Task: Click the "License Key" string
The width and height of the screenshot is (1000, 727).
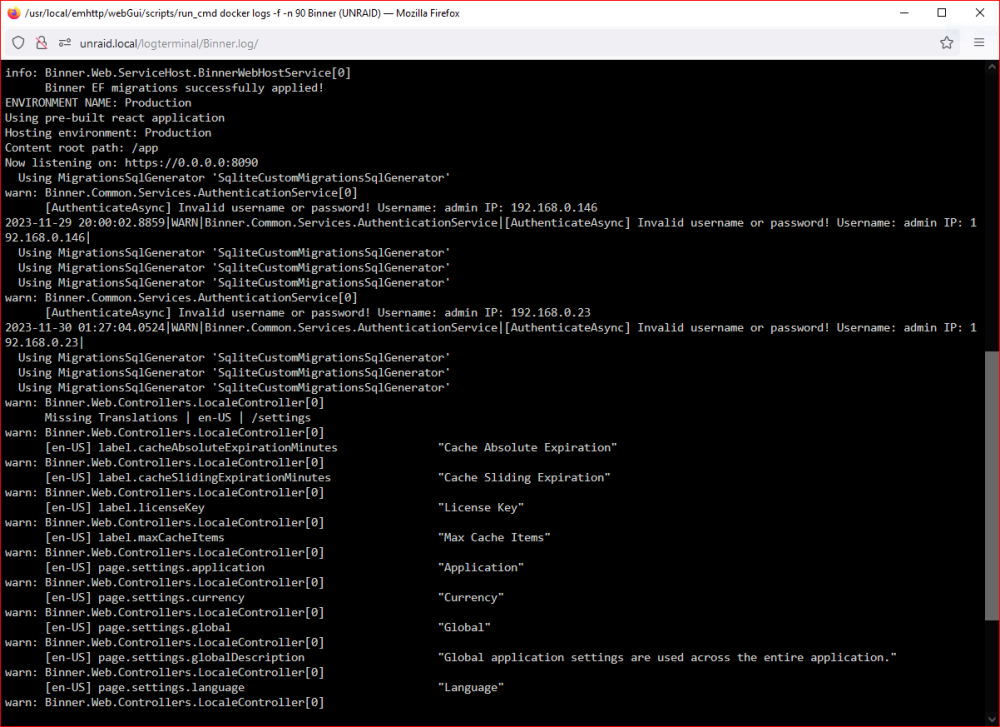Action: 481,508
